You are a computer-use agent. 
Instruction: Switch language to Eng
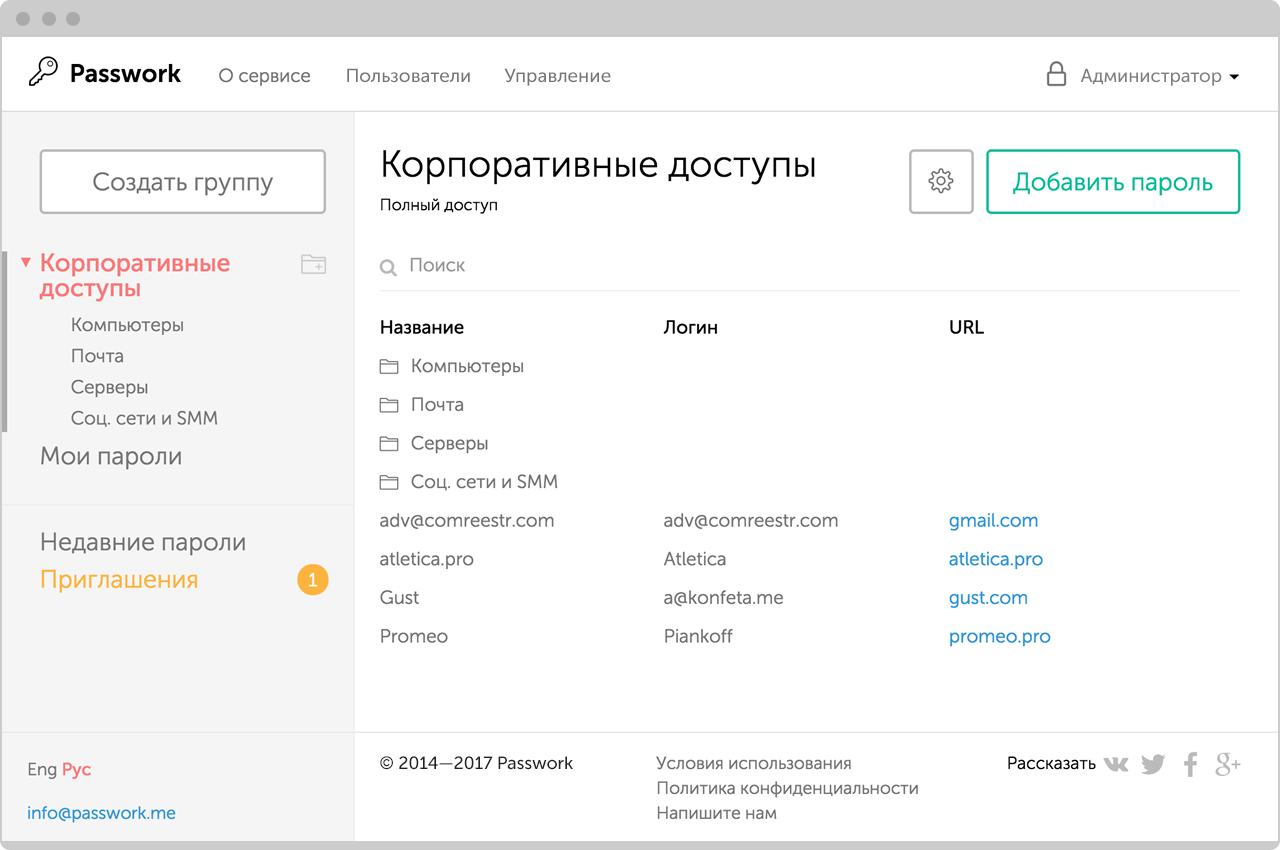click(x=42, y=770)
